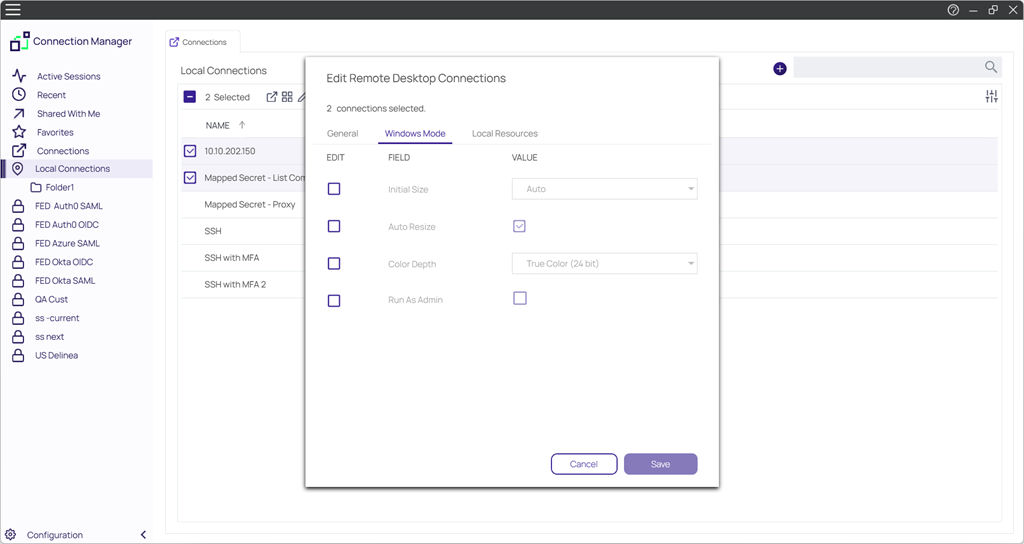Click the search magnifier icon
The image size is (1024, 544).
(x=990, y=67)
